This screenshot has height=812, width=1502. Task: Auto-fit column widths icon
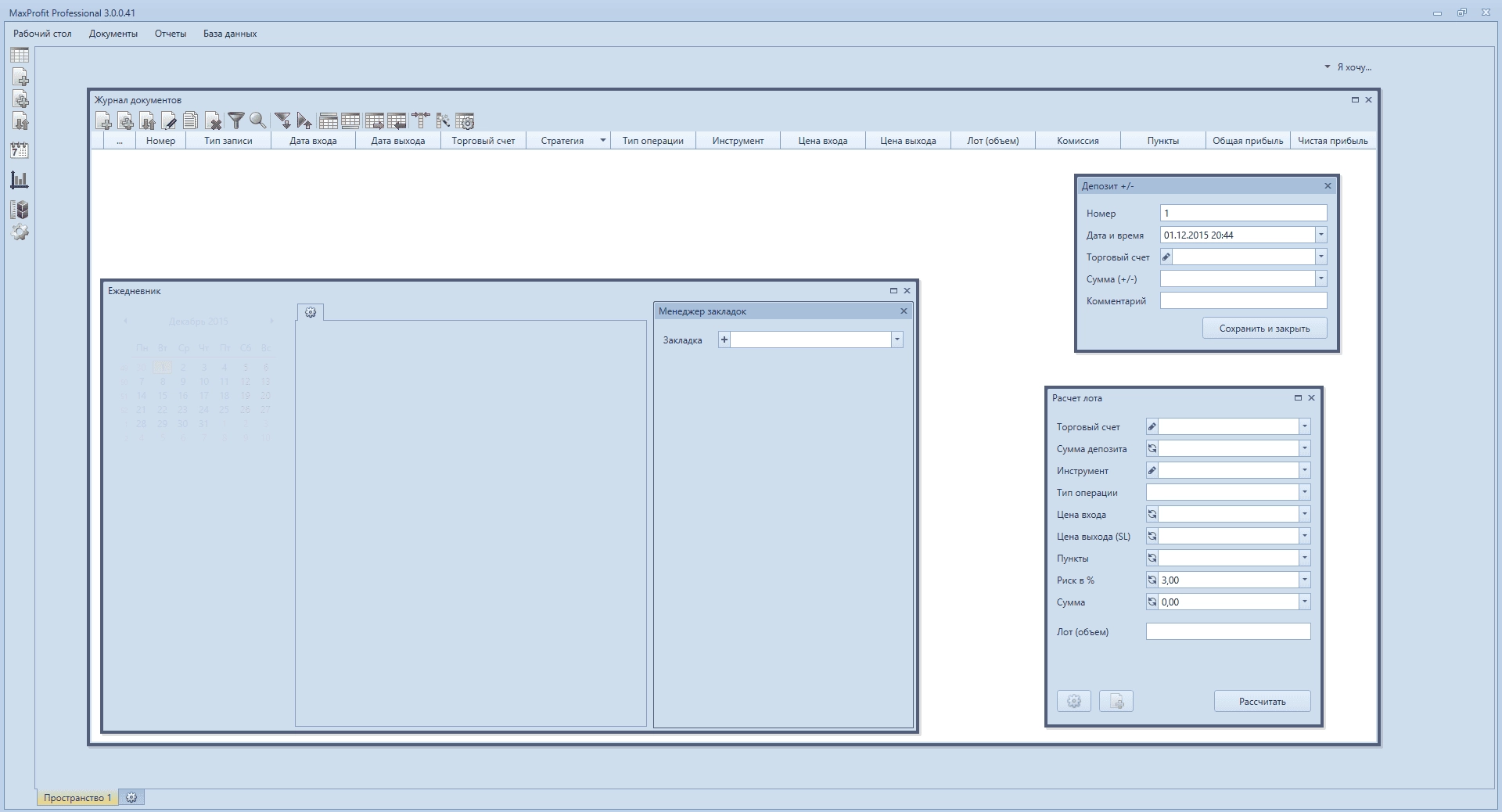[421, 120]
